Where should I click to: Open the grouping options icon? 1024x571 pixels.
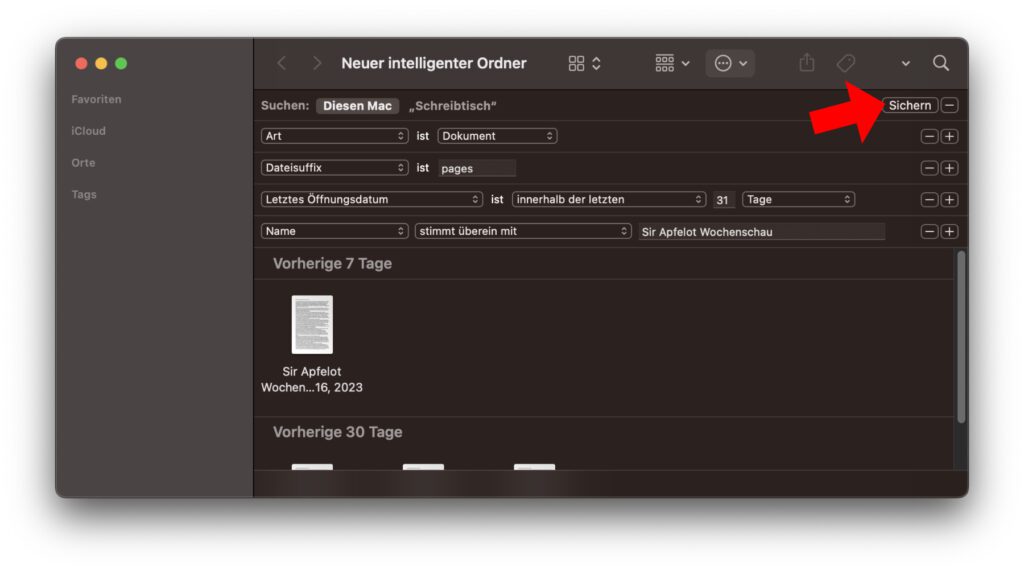click(672, 63)
